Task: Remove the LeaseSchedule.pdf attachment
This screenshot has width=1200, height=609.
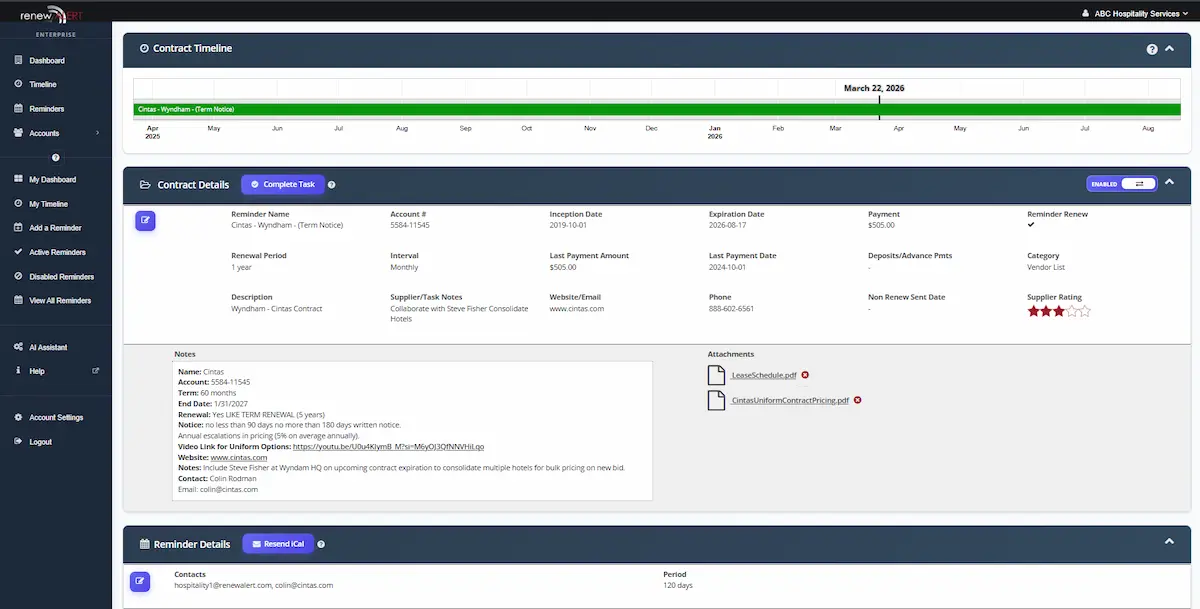Action: pyautogui.click(x=805, y=375)
